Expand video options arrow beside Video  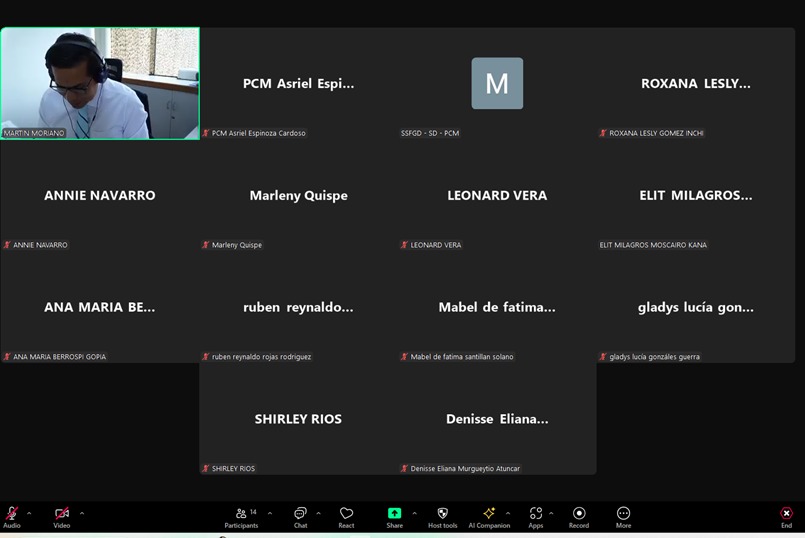82,513
